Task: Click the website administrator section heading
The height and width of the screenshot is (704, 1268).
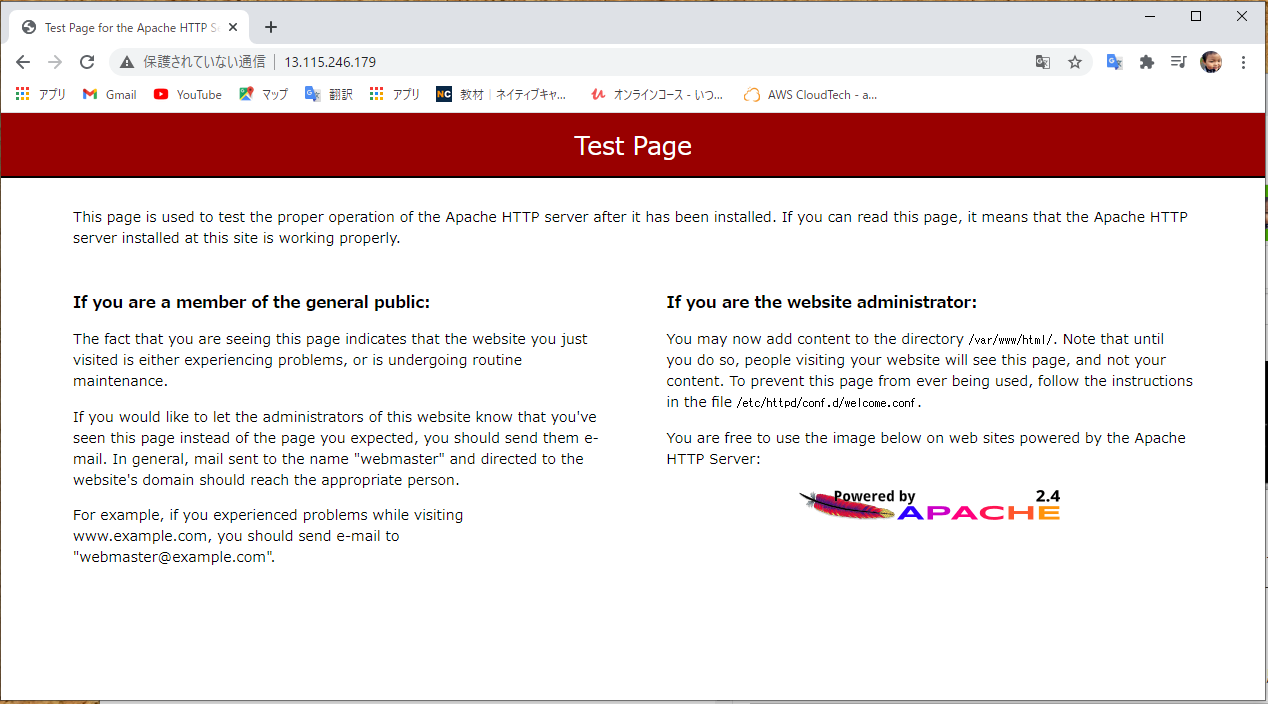Action: (x=822, y=302)
